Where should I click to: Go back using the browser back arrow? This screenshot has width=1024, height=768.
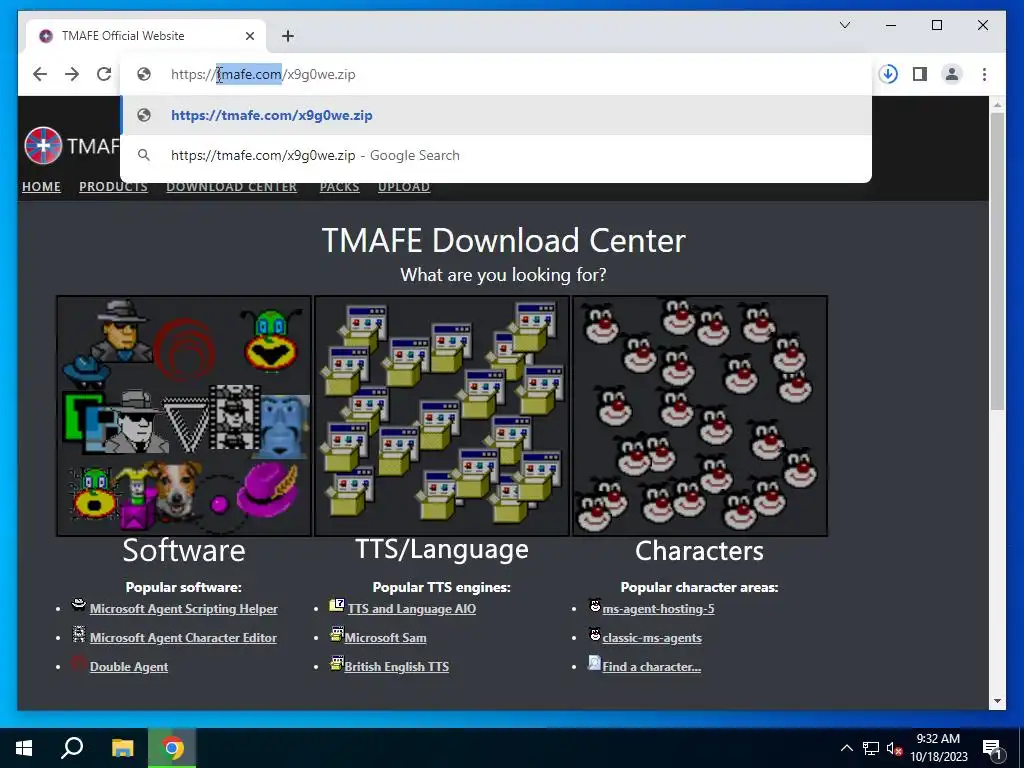coord(40,74)
